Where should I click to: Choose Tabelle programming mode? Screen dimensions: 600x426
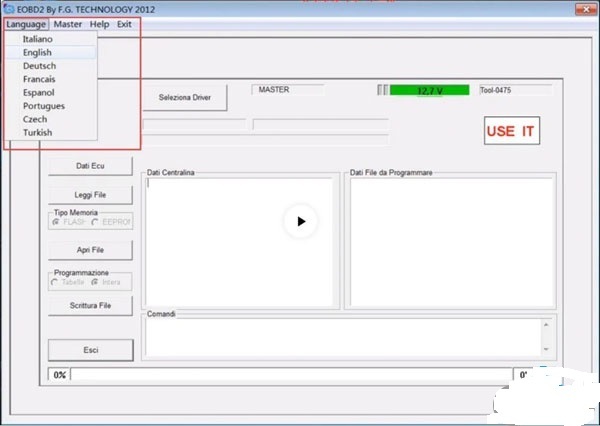click(56, 282)
